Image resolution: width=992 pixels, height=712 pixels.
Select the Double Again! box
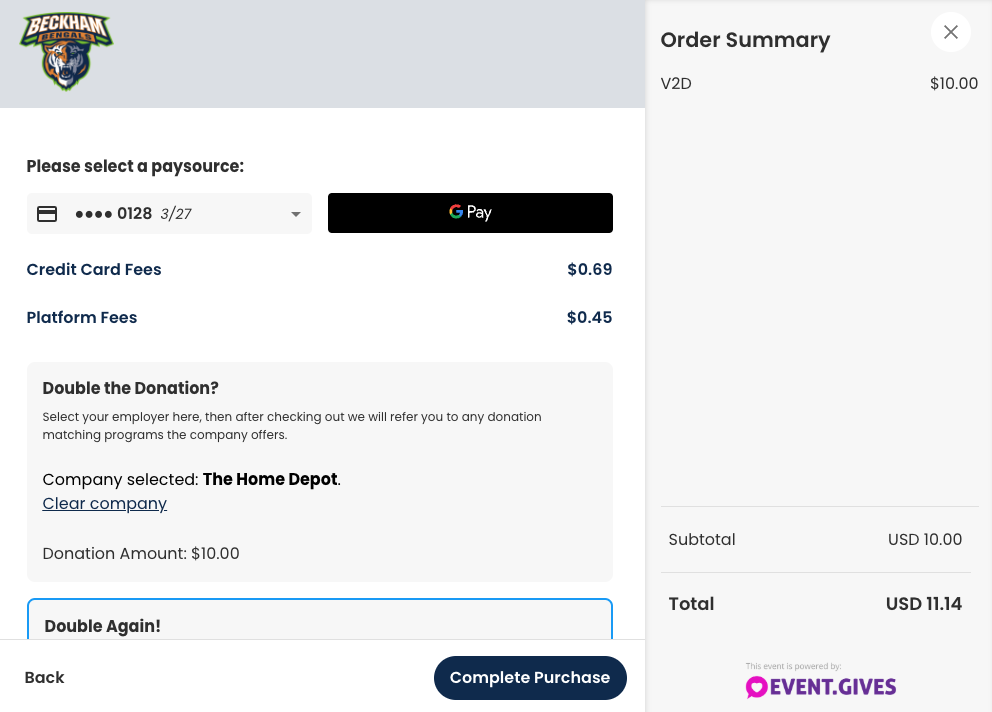319,619
